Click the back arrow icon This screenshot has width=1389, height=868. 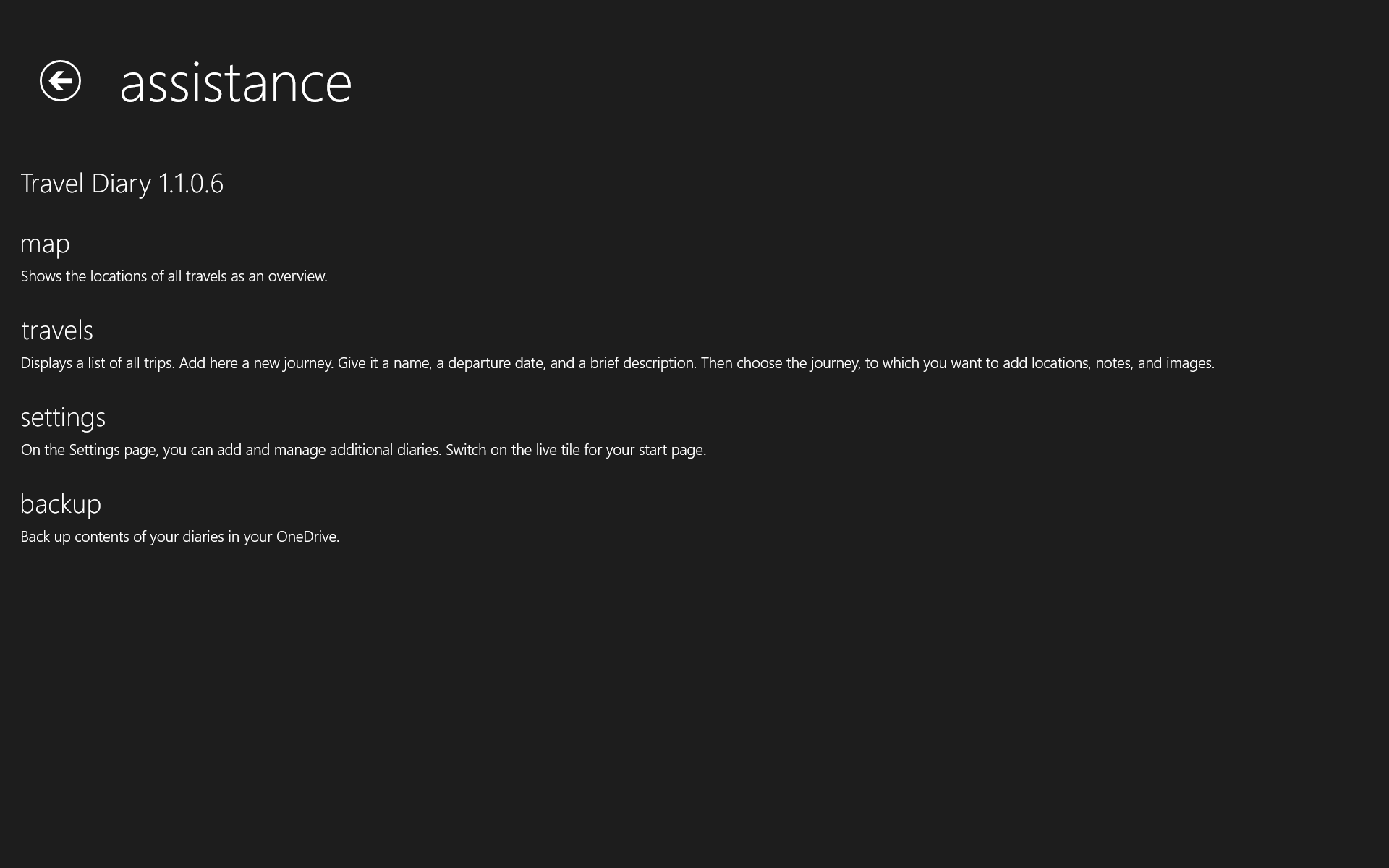click(x=60, y=80)
